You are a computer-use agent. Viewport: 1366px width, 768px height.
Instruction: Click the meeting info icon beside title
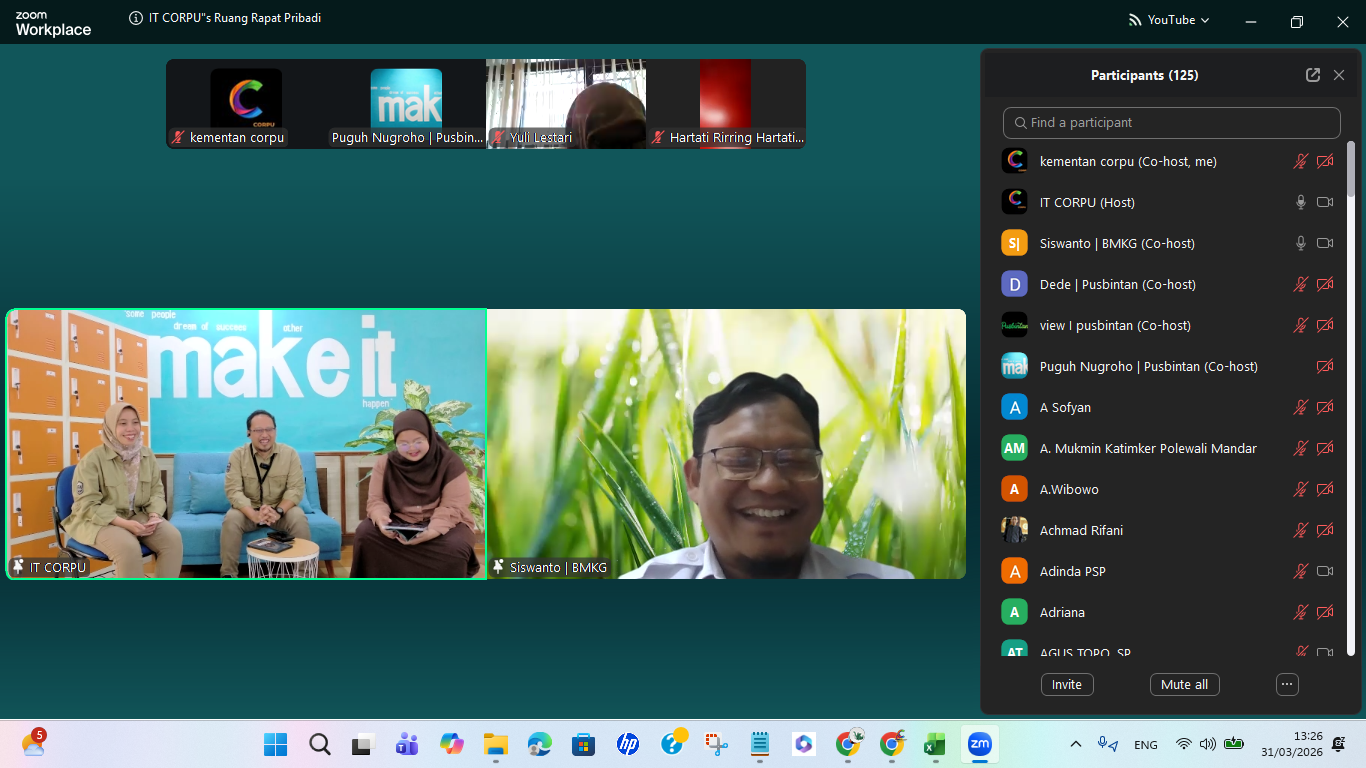136,18
